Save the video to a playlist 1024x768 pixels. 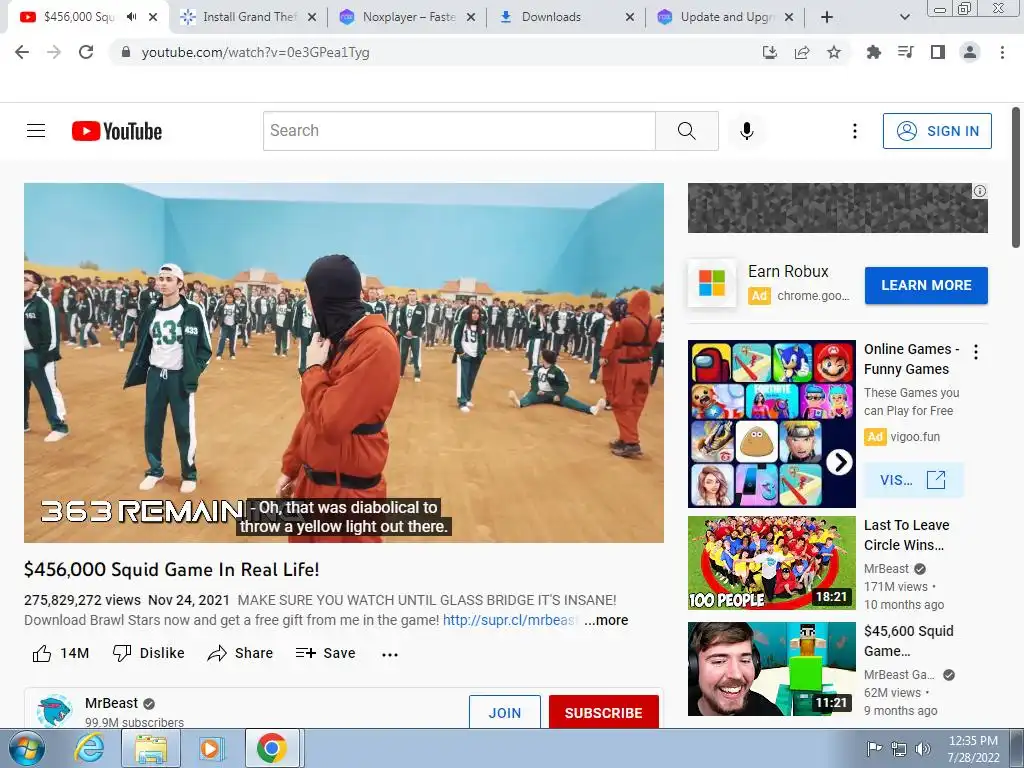click(x=325, y=653)
